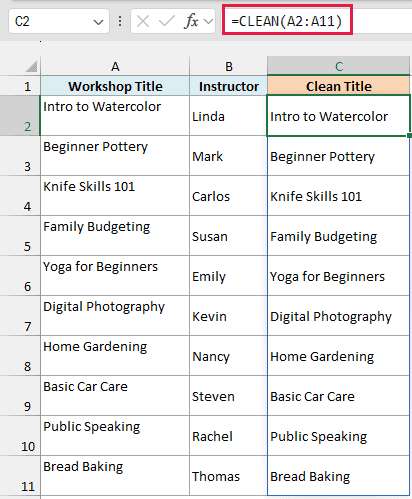This screenshot has height=499, width=412.
Task: Click the fill handle of cell C2
Action: coord(410,136)
